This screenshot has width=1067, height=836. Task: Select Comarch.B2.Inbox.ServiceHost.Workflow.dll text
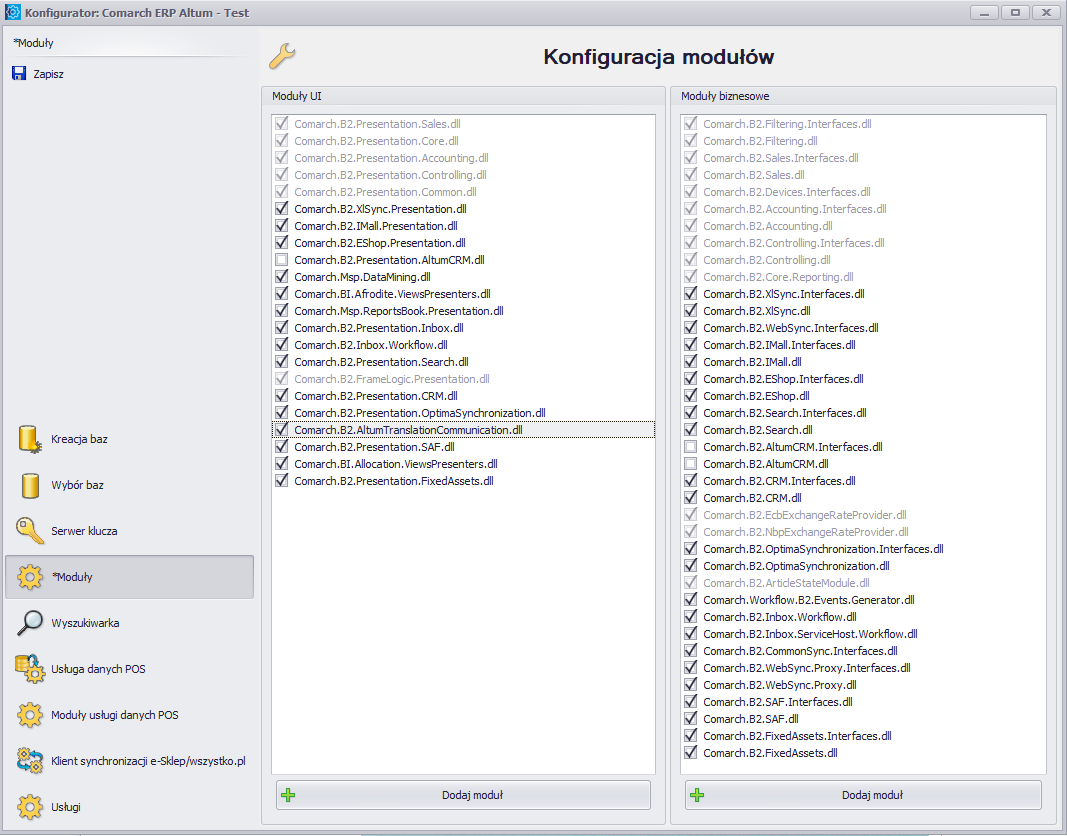(x=810, y=633)
